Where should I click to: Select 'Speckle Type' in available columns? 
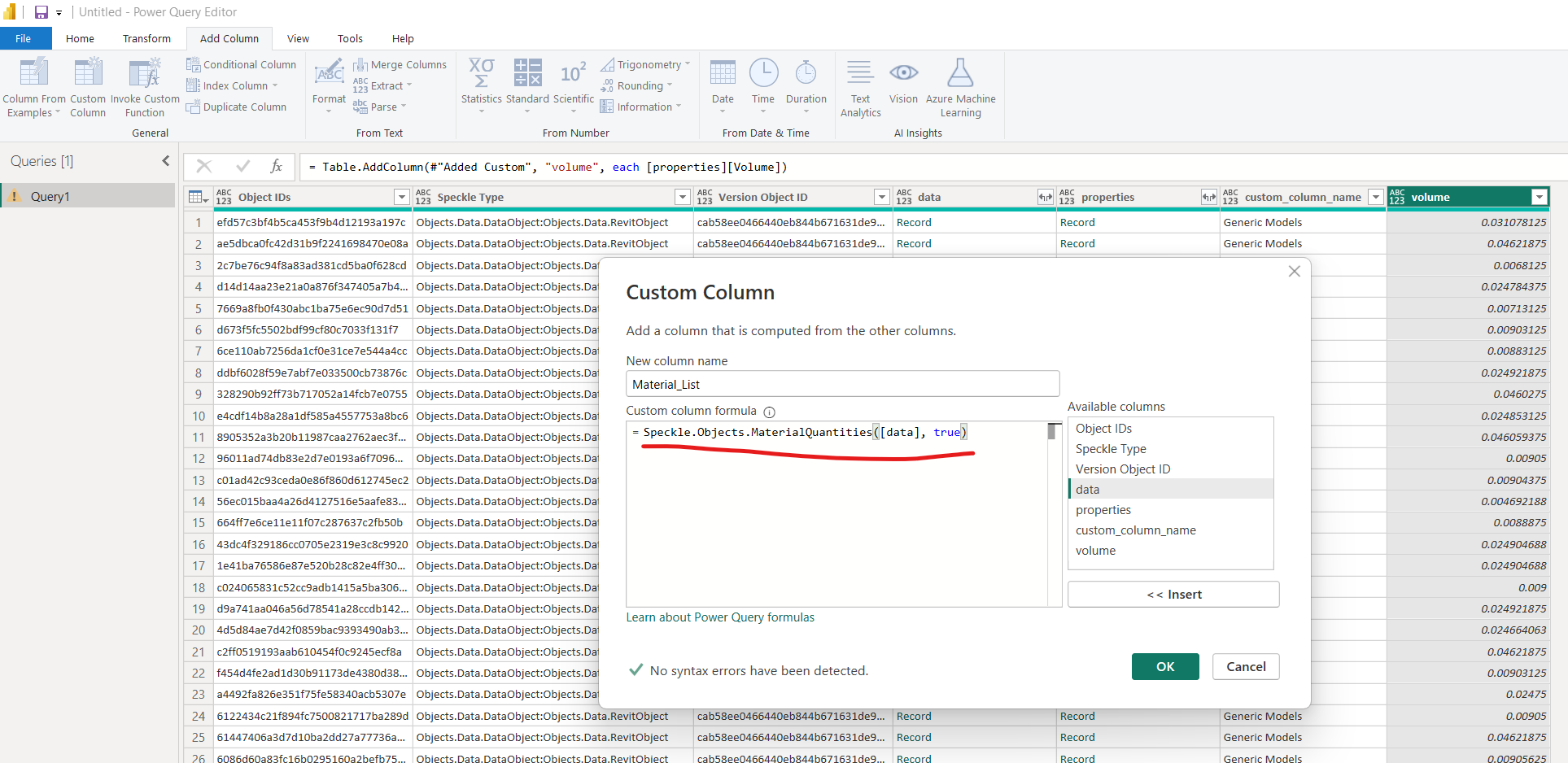[x=1170, y=448]
